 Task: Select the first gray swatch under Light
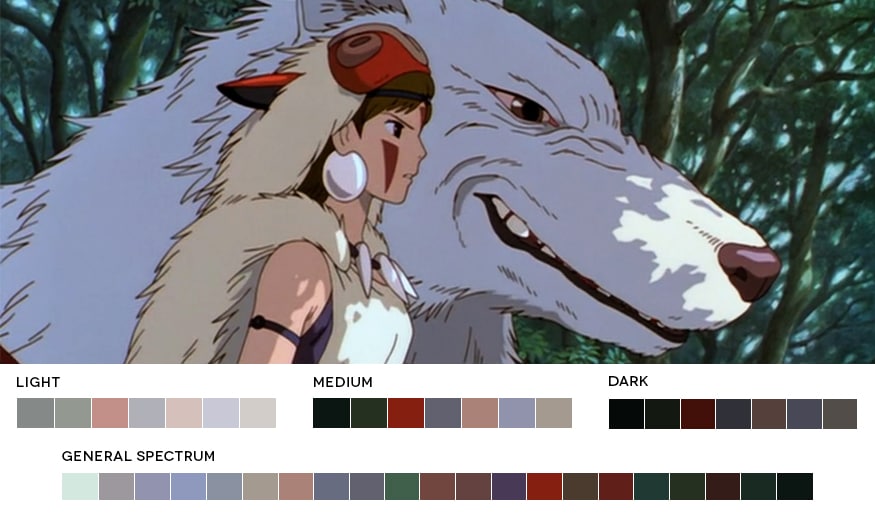(35, 413)
